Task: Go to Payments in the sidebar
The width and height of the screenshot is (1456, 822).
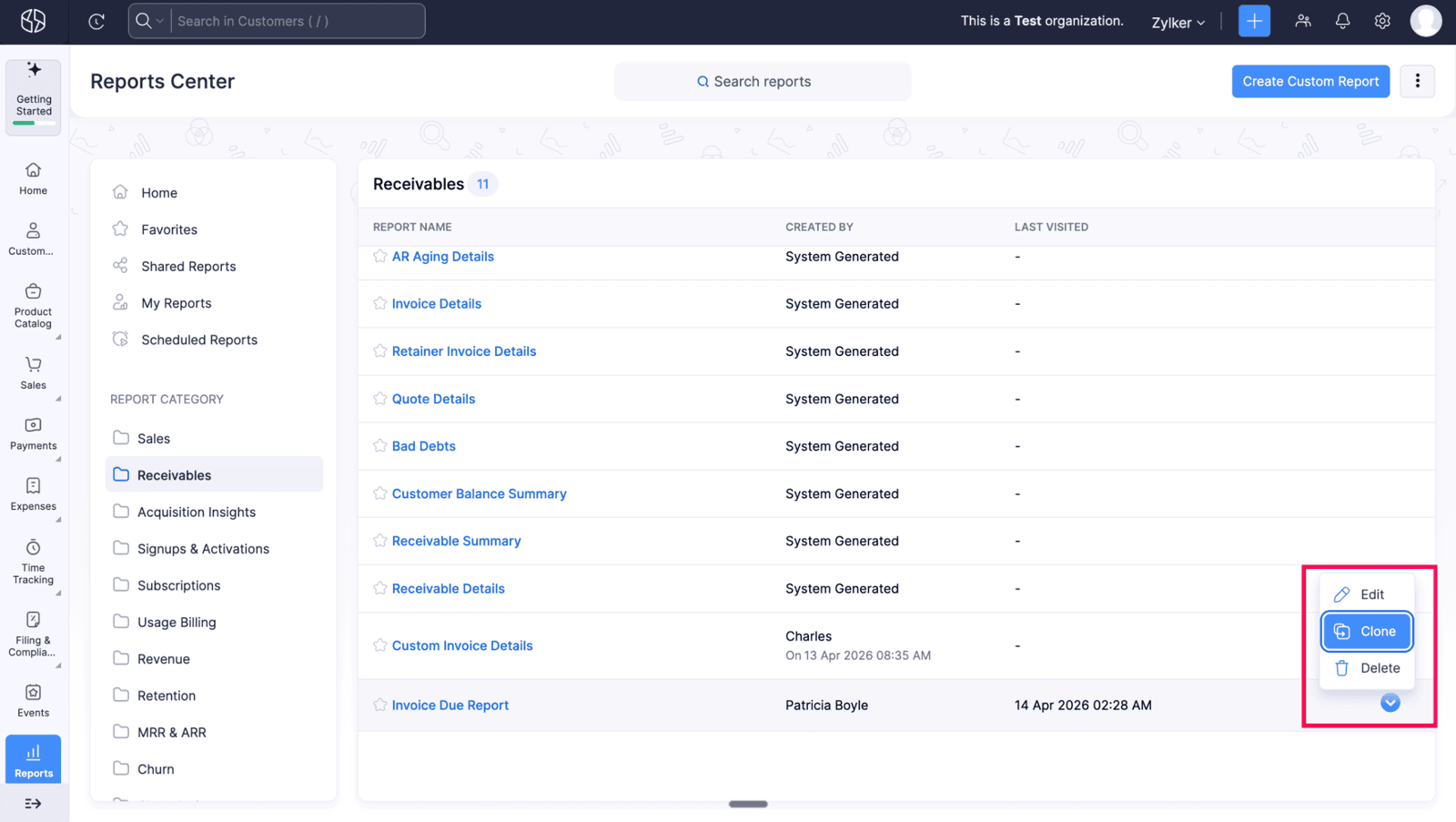Action: [34, 434]
